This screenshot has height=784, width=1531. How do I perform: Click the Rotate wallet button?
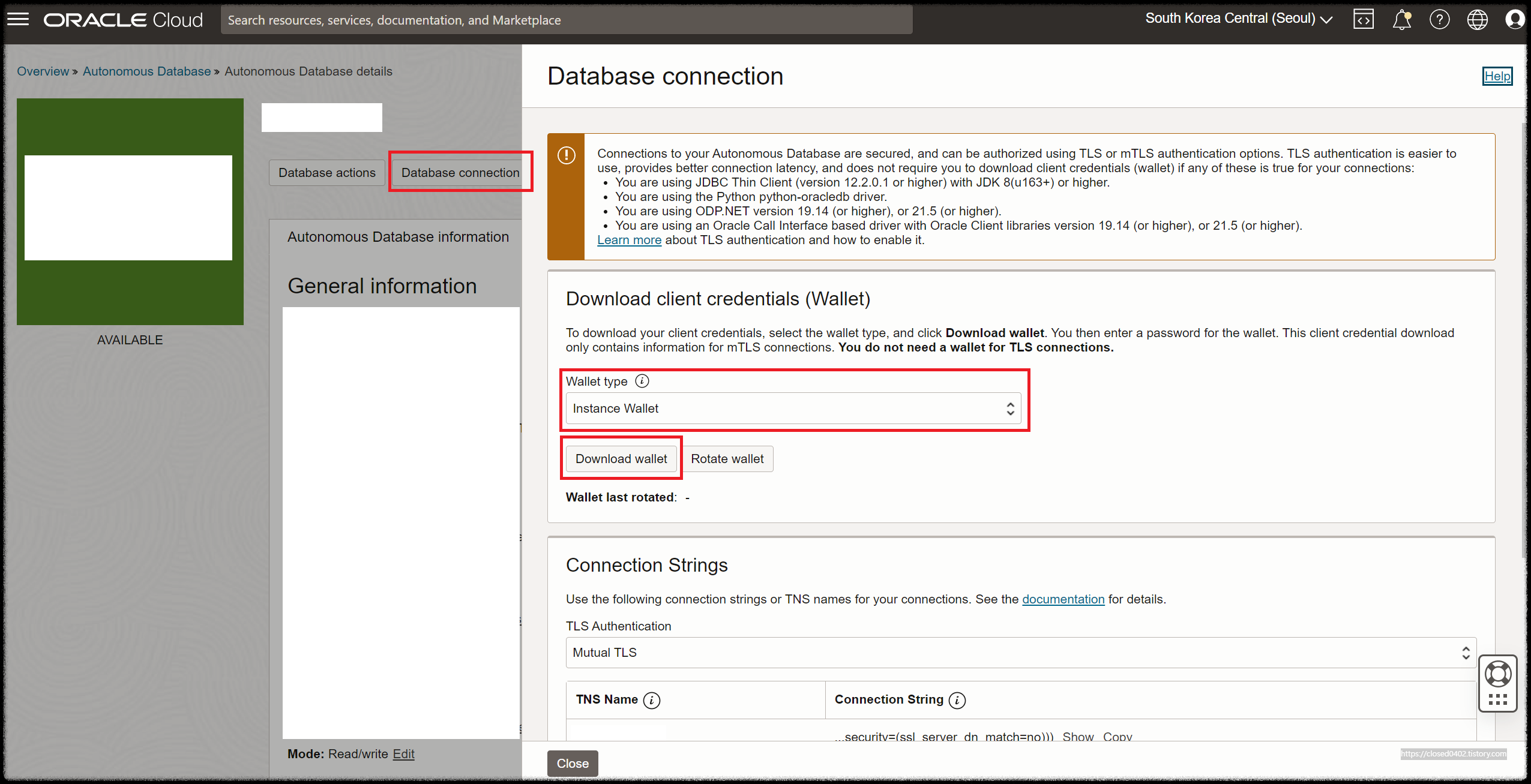(x=727, y=459)
